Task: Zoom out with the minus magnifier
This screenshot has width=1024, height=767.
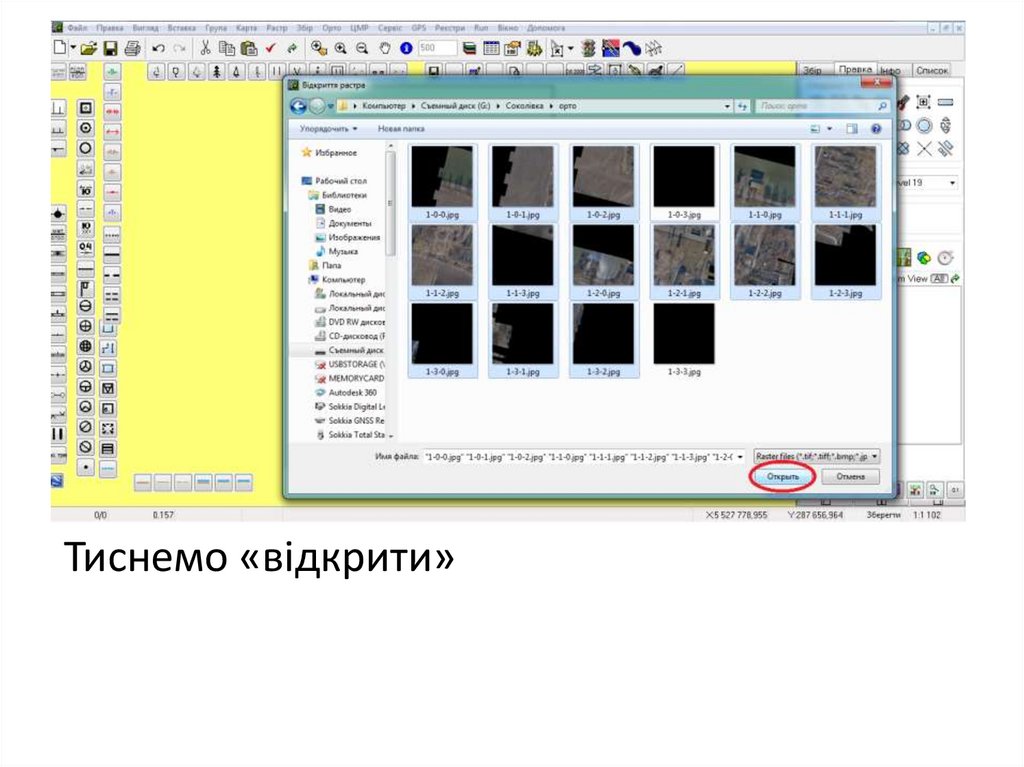Action: click(362, 48)
